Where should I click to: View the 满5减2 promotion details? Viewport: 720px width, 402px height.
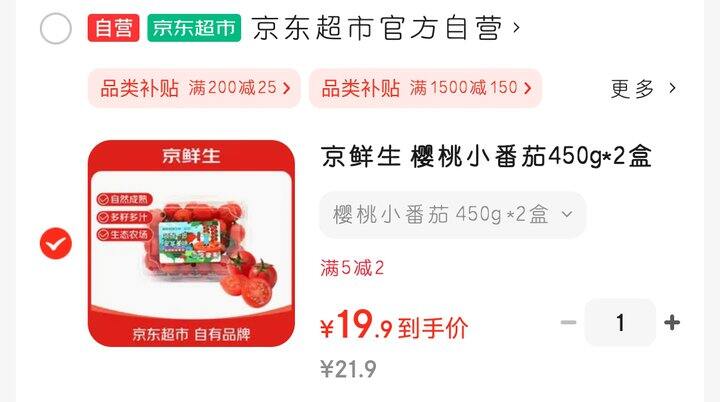pos(352,268)
